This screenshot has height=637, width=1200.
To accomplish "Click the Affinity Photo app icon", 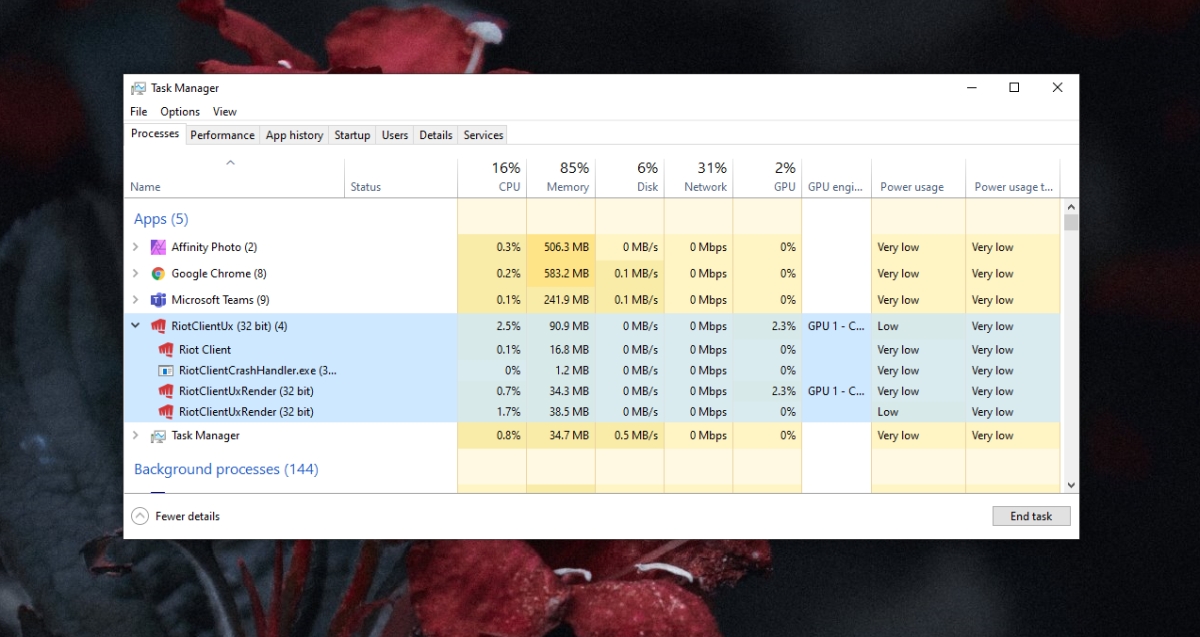I will click(158, 247).
